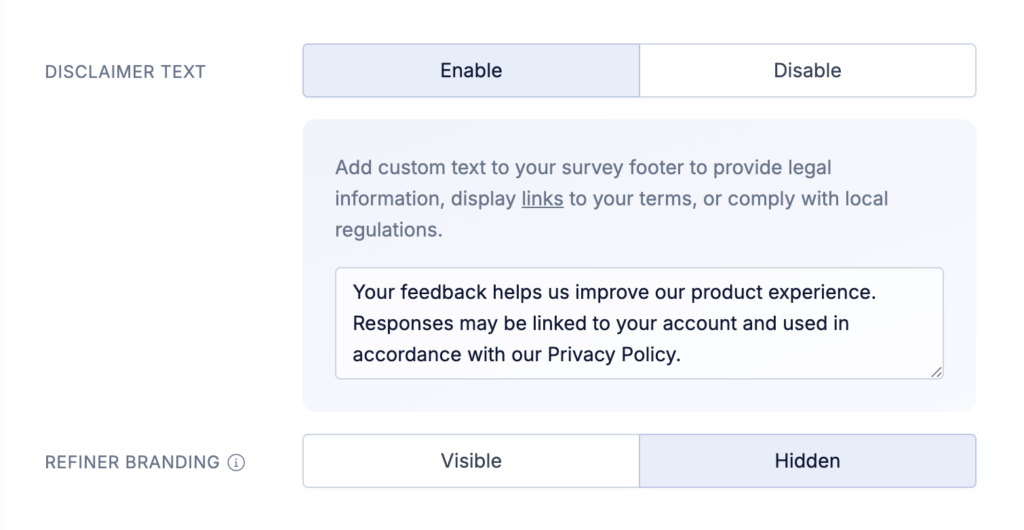The width and height of the screenshot is (1024, 530).
Task: Focus the disclaimer text input area
Action: [x=639, y=323]
